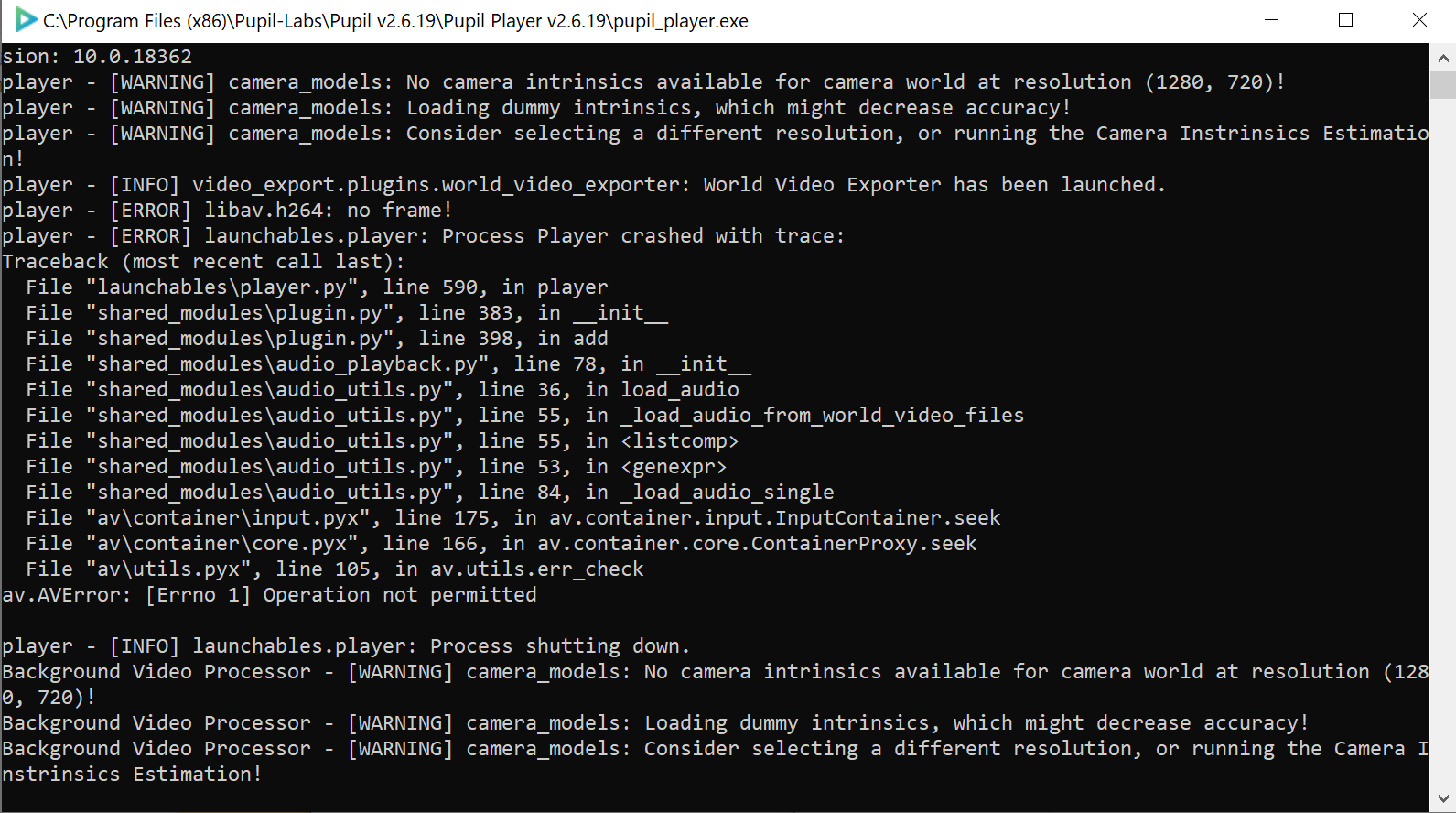The image size is (1456, 813).
Task: Click the scrollbar down arrow
Action: (1443, 799)
